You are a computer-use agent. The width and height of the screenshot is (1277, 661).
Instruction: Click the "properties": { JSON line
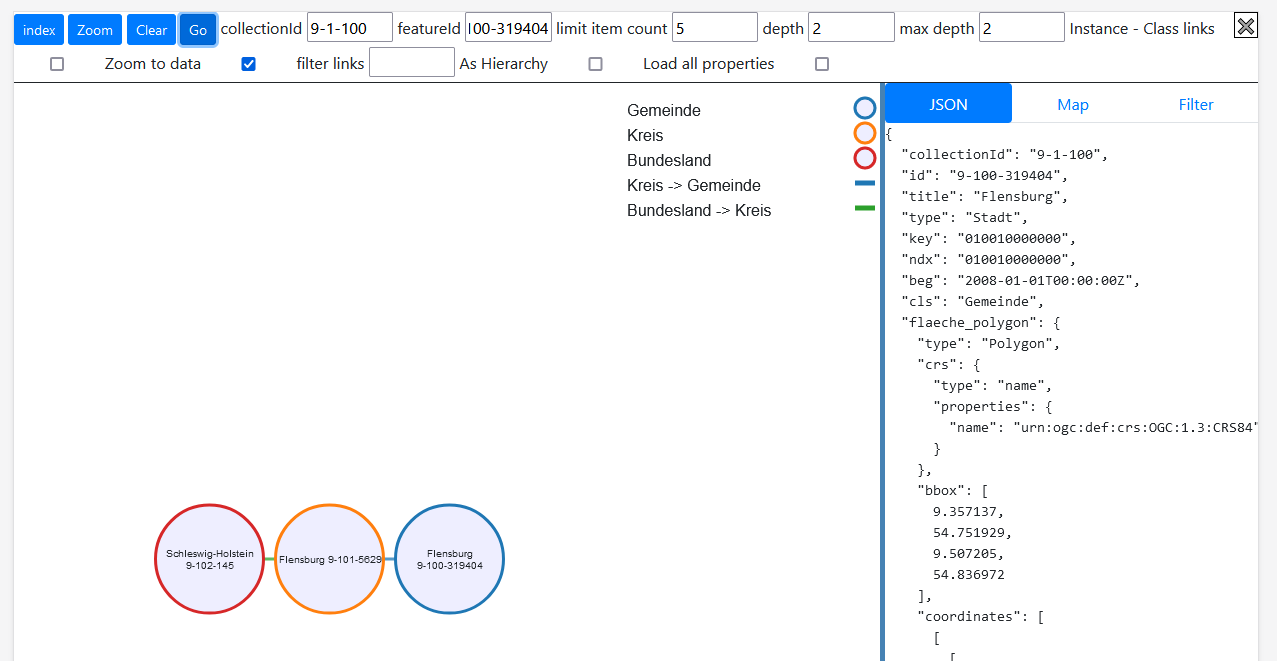point(993,406)
